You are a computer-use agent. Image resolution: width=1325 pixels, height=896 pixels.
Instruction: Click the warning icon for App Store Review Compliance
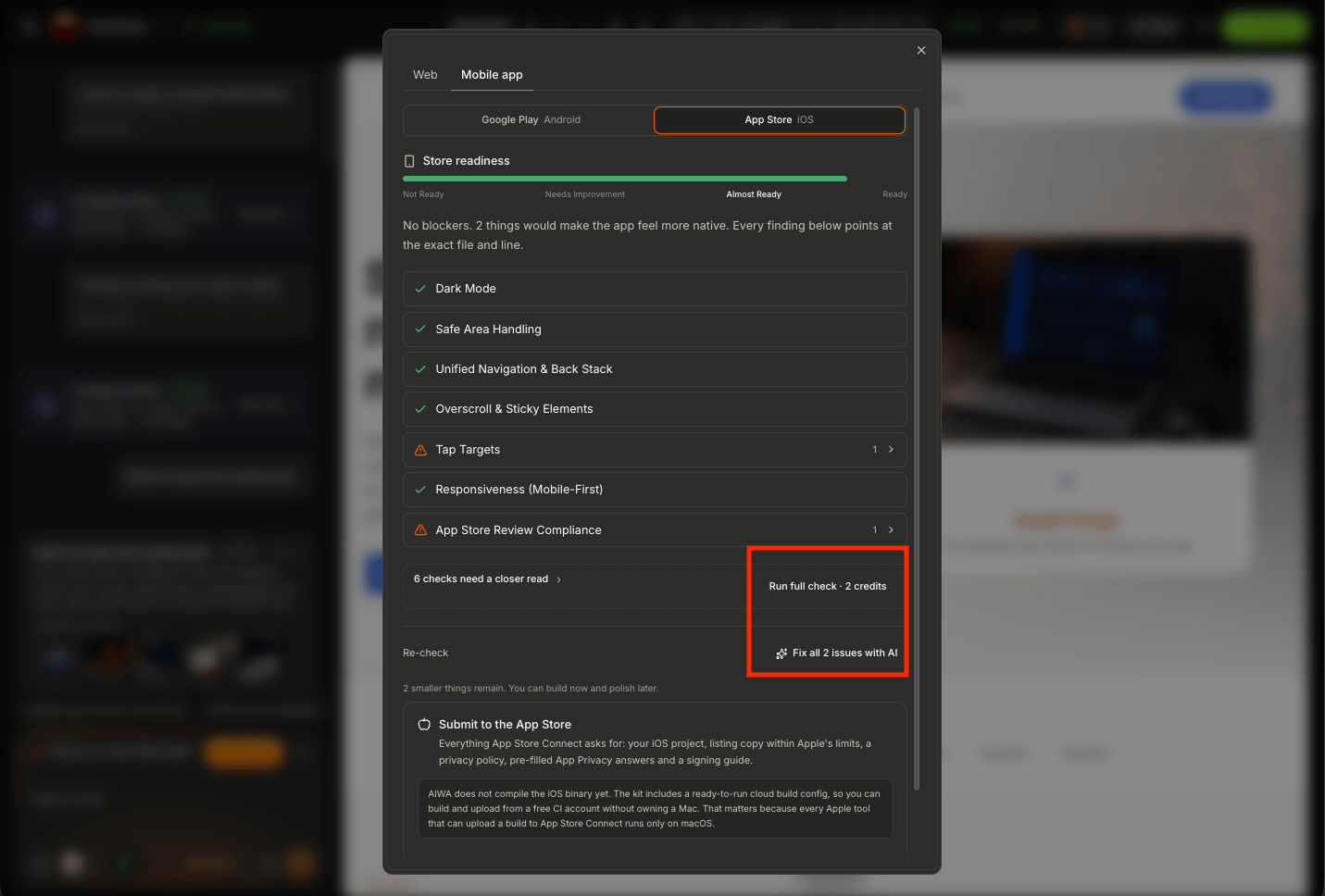coord(420,530)
